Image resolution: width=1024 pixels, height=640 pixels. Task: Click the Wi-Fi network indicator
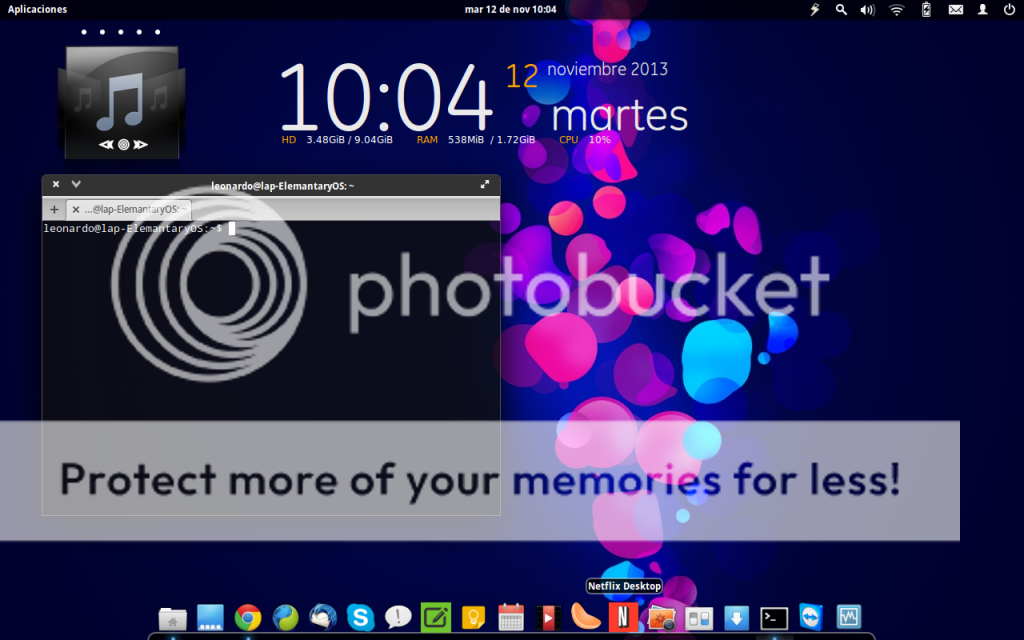(896, 9)
